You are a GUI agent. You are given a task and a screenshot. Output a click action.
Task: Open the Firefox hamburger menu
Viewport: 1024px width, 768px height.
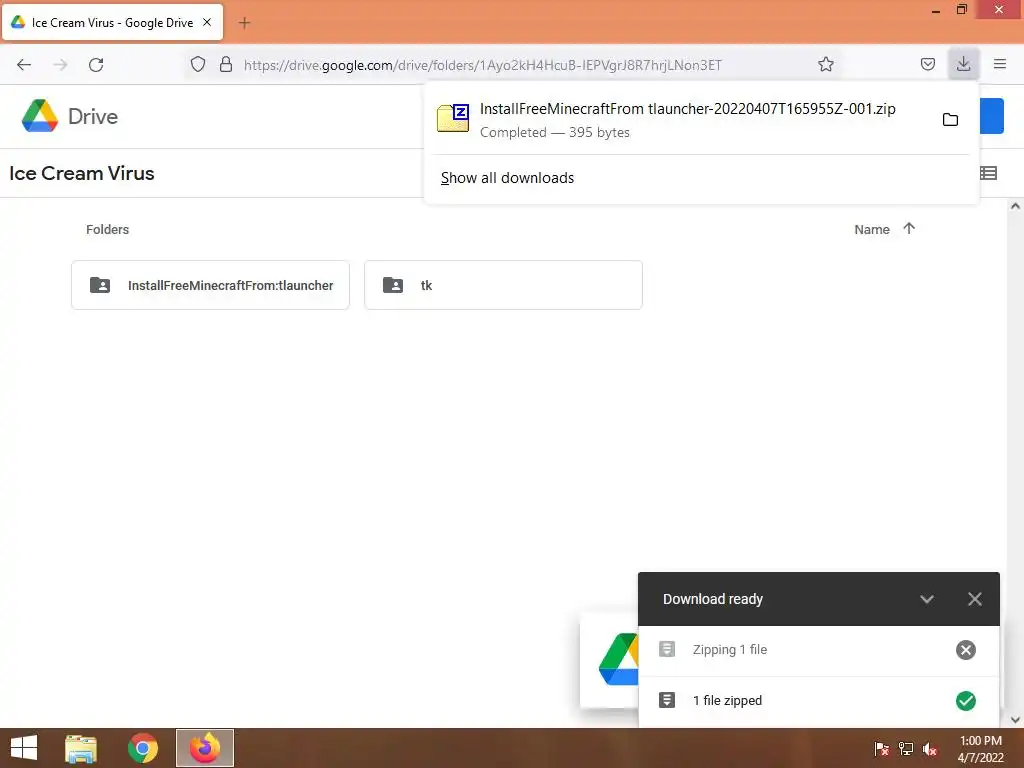pos(1000,64)
